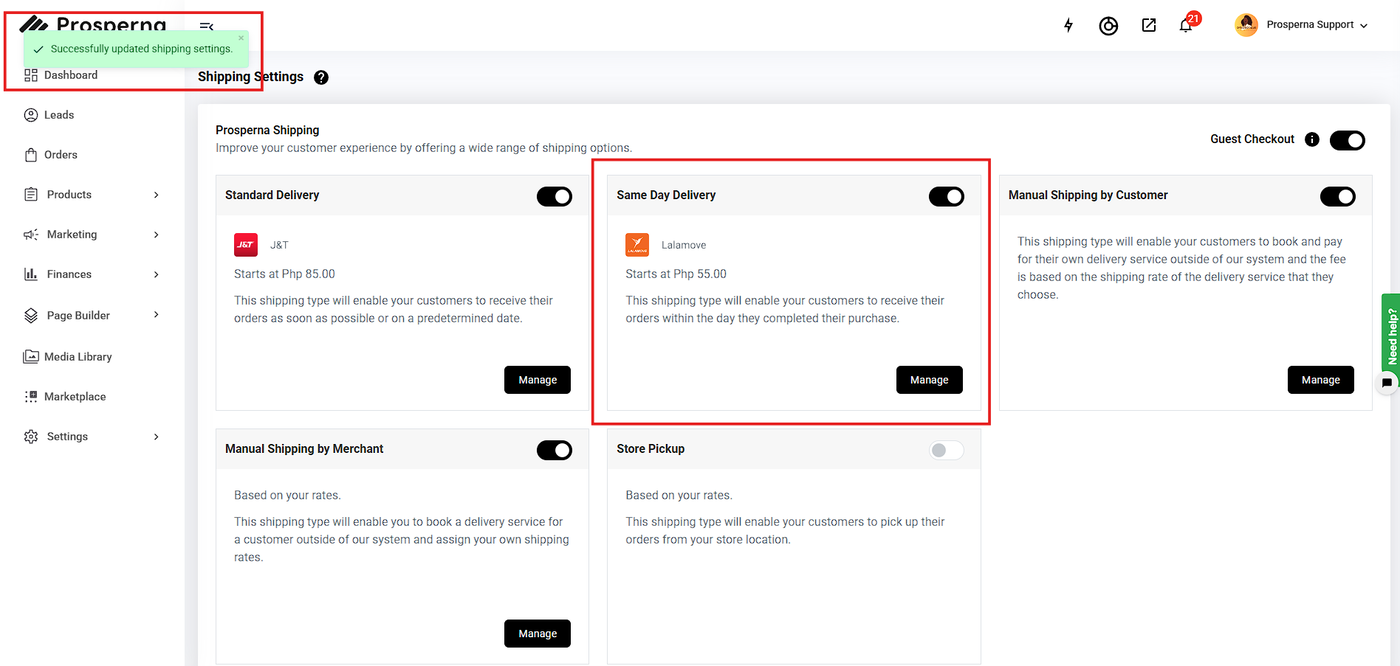Disable the Standard Delivery toggle
1400x666 pixels.
(554, 196)
